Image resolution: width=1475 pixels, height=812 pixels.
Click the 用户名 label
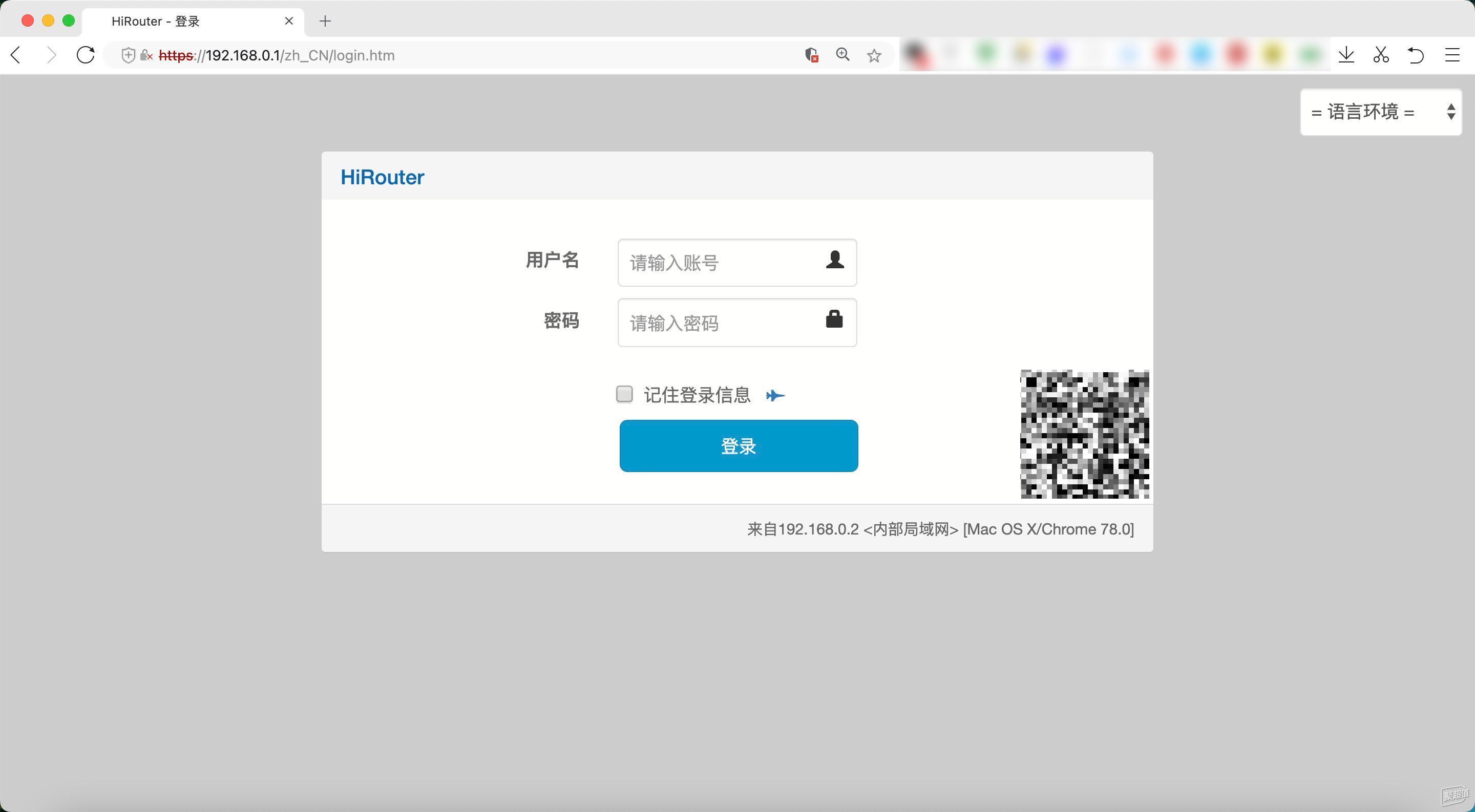tap(552, 261)
